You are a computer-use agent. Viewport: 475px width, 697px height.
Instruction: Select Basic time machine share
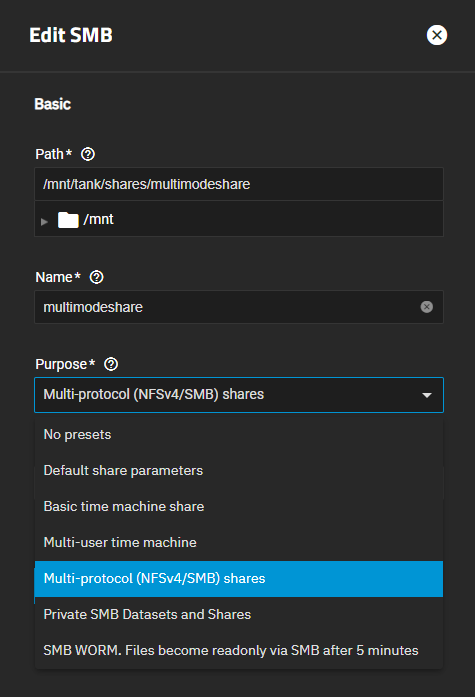coord(239,507)
